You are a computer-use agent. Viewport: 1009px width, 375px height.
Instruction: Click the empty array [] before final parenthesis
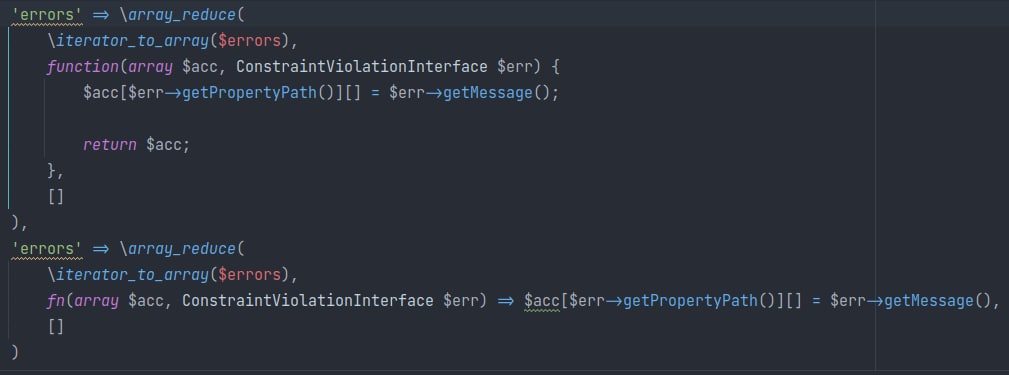click(x=56, y=327)
